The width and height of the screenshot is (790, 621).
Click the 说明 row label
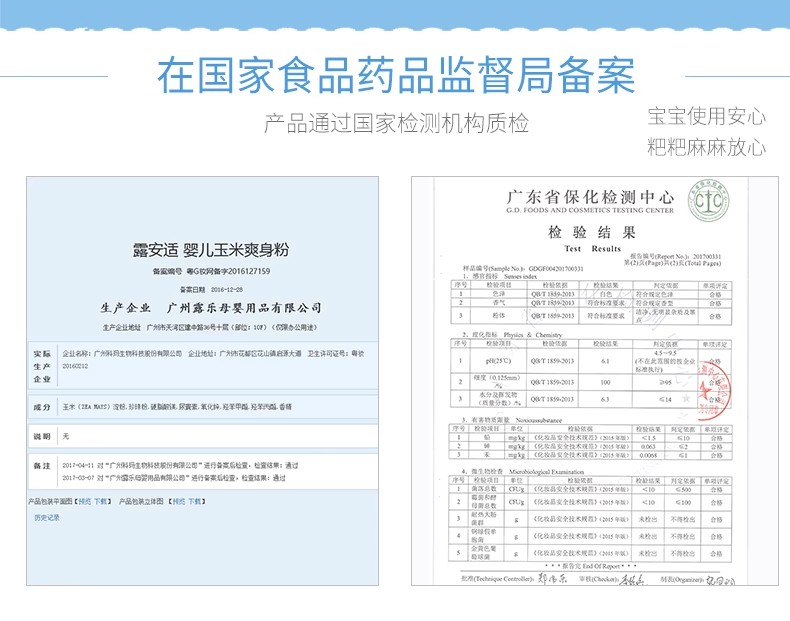pos(42,436)
